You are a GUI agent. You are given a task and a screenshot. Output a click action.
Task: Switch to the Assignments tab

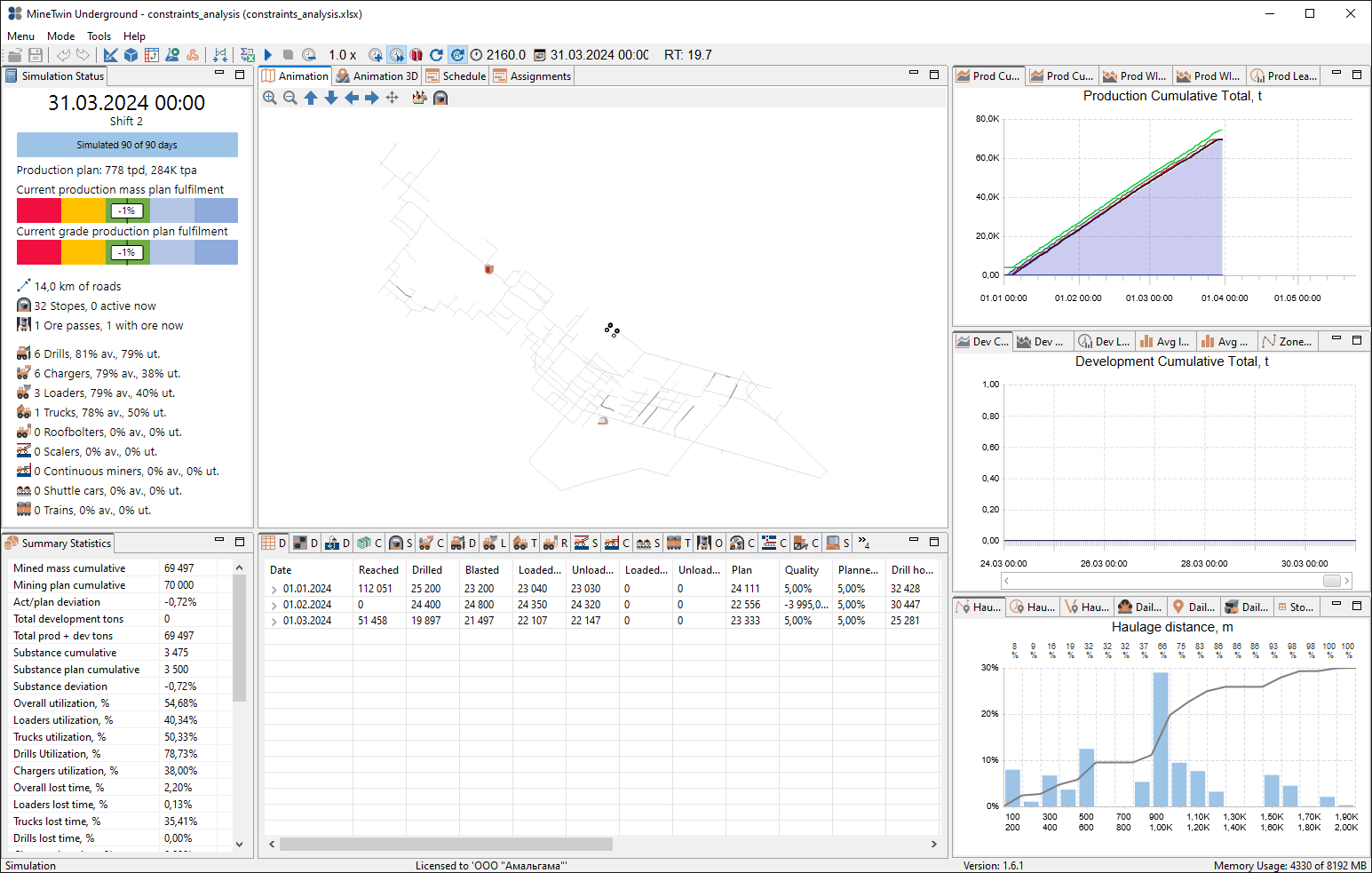(532, 76)
